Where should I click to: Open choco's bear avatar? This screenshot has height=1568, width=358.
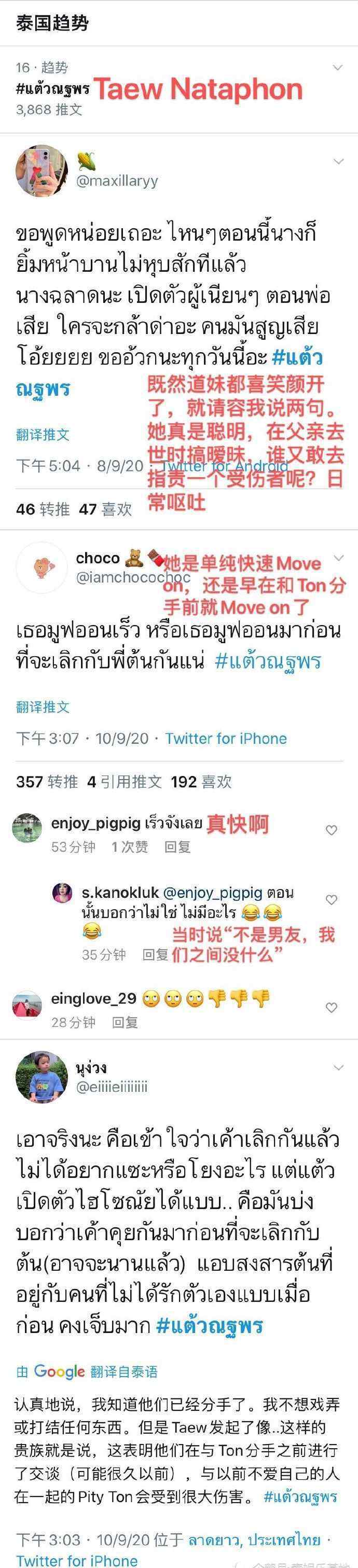(42, 567)
